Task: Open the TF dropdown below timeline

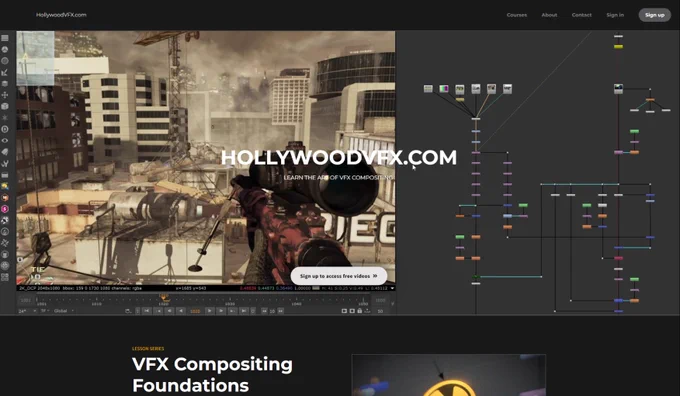Action: coord(45,311)
